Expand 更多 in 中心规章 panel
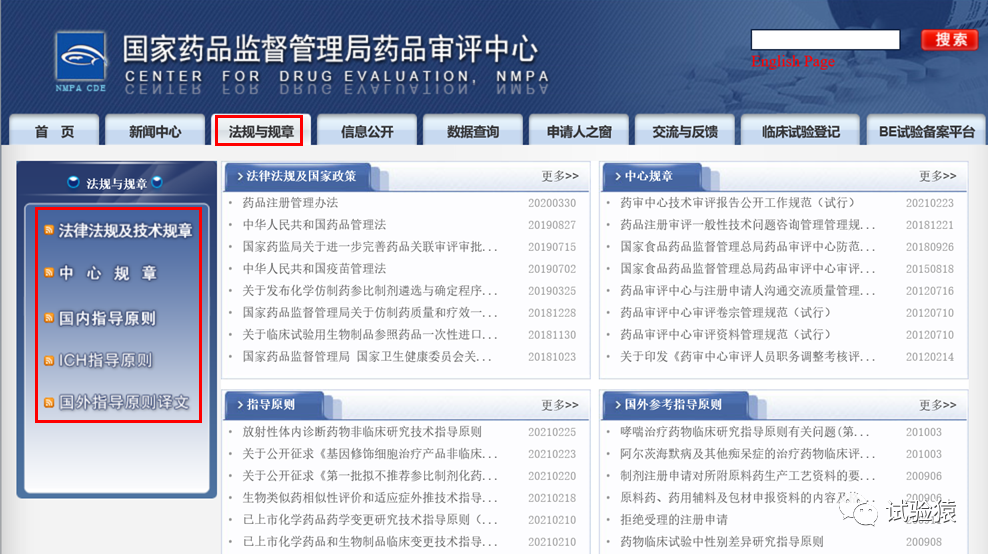Viewport: 988px width, 554px height. (x=937, y=176)
